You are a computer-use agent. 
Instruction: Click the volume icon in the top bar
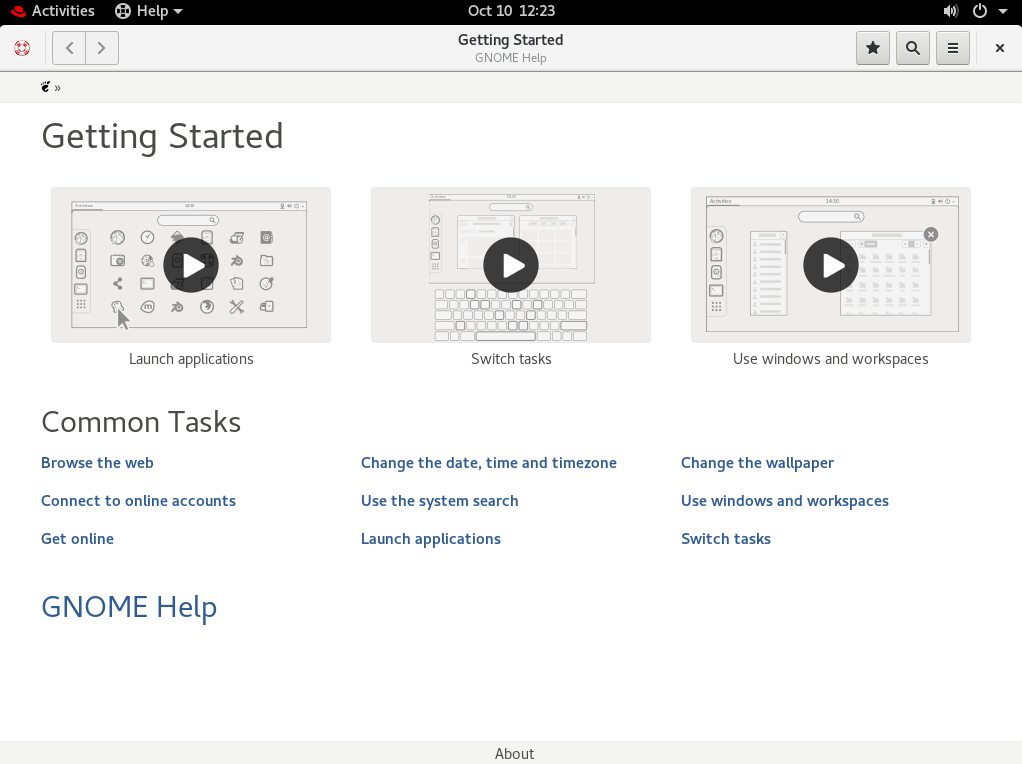950,11
